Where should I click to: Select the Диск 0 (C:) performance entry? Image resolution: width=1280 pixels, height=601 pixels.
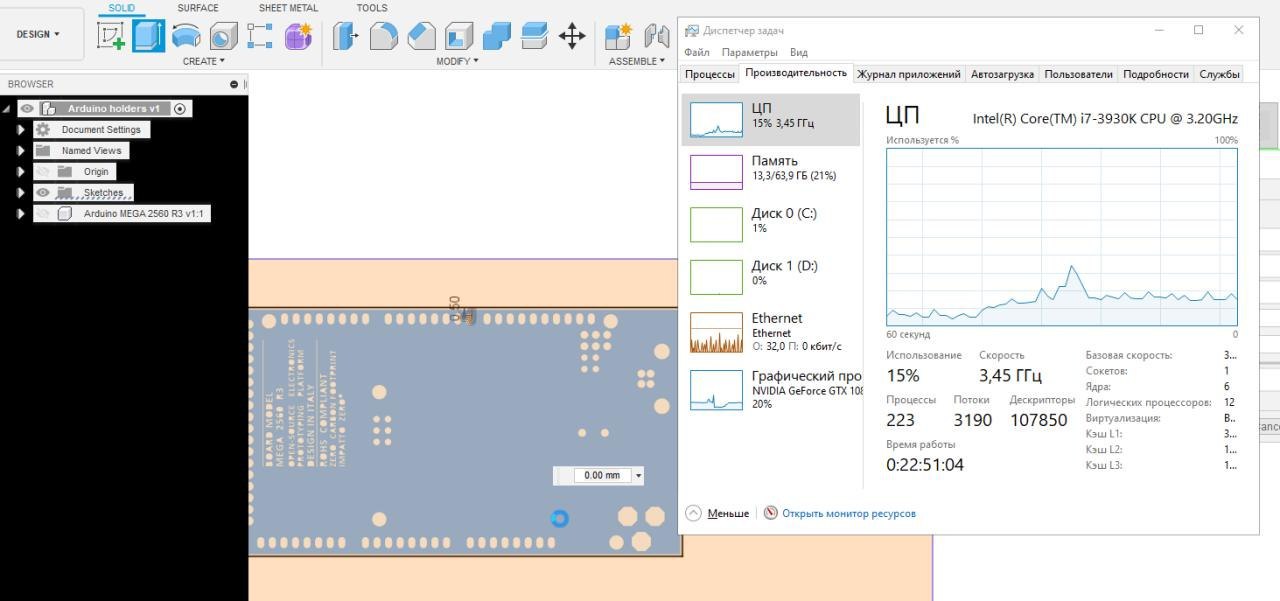[x=771, y=224]
